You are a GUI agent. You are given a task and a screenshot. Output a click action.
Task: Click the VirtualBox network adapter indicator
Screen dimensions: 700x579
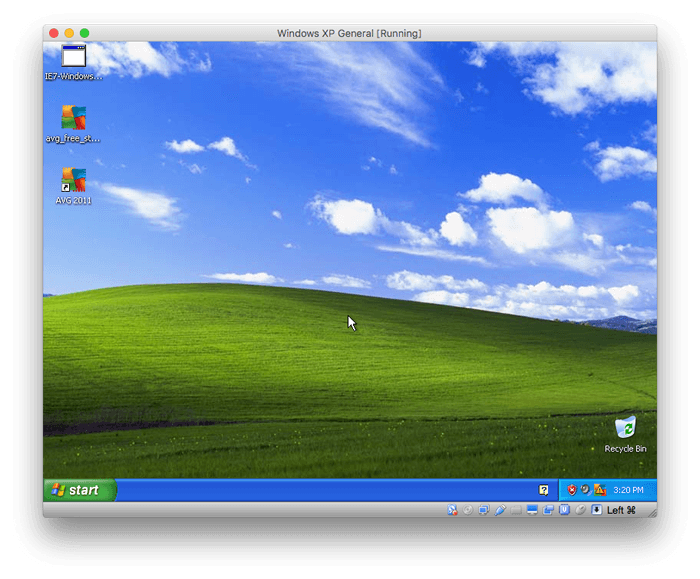(x=484, y=510)
